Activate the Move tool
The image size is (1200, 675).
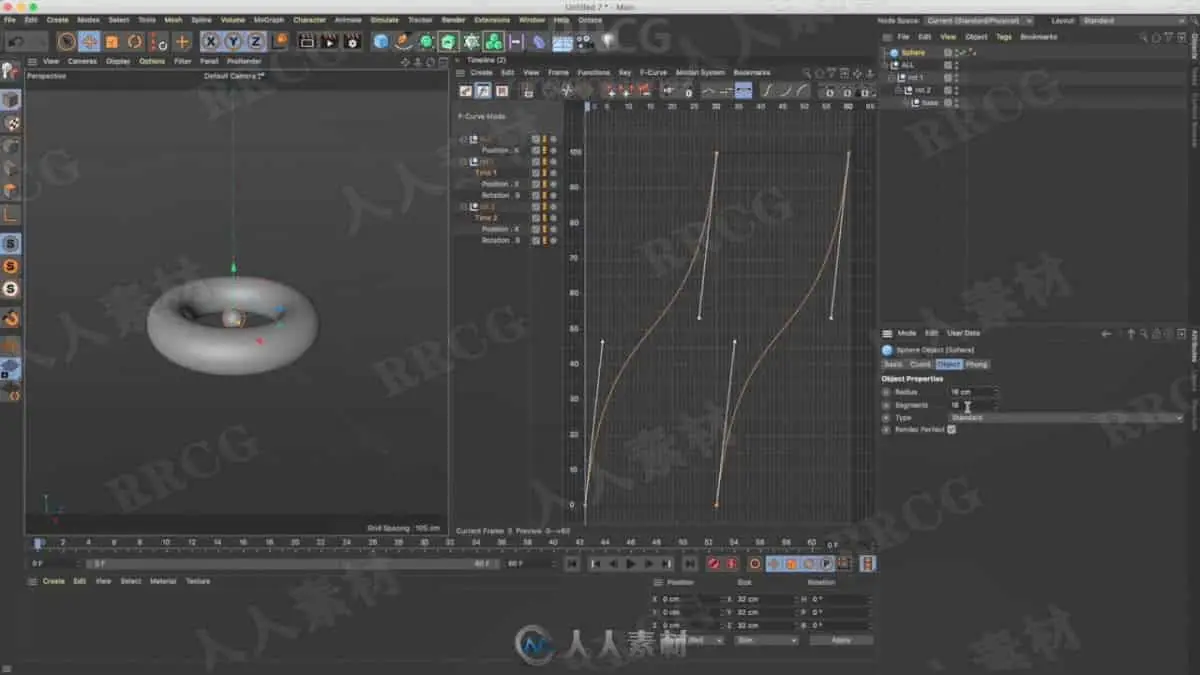tap(89, 42)
